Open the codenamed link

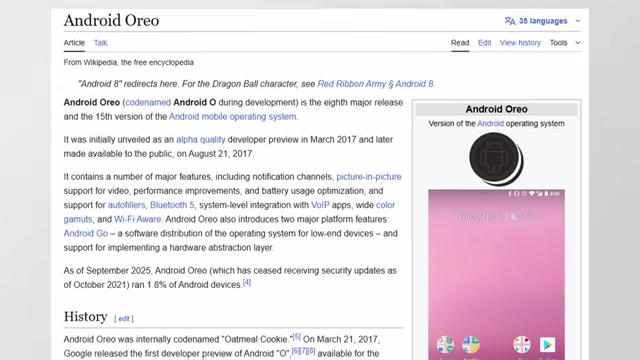coord(148,102)
